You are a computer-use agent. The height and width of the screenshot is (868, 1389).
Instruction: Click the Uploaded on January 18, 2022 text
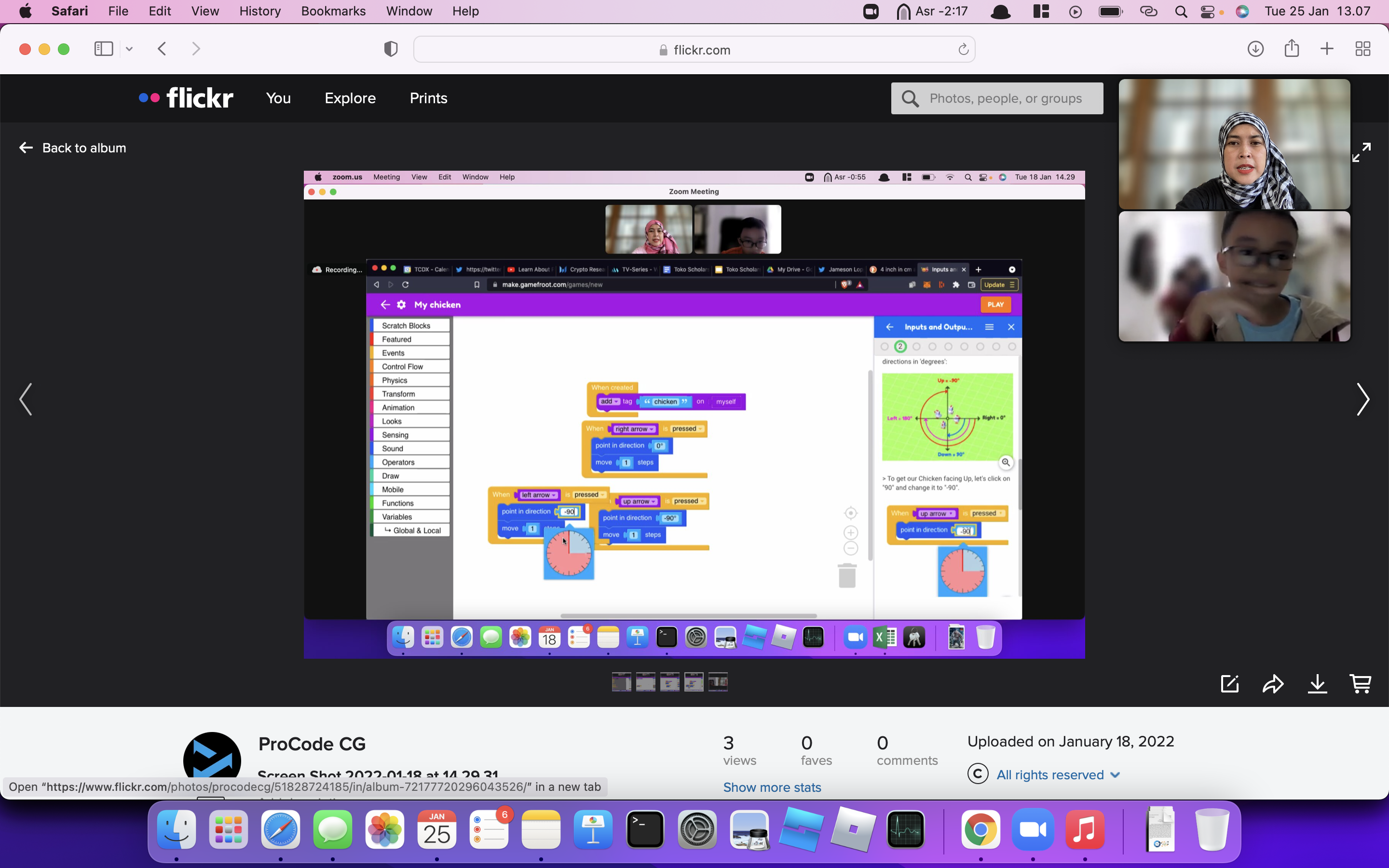[1071, 741]
